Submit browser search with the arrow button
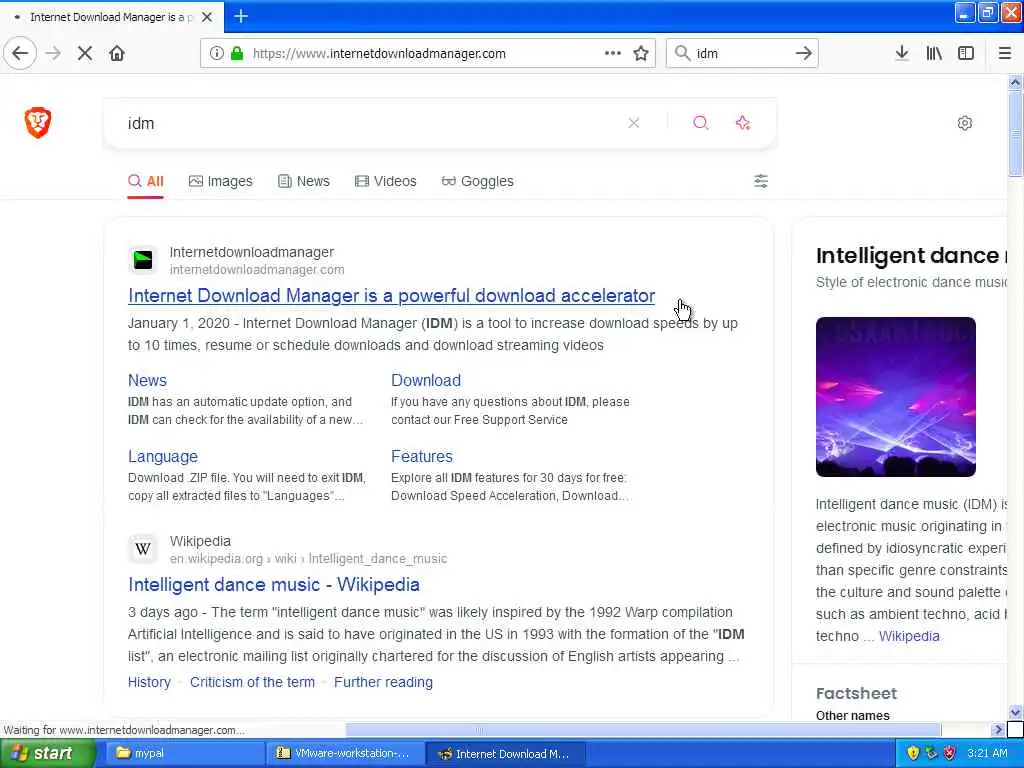The width and height of the screenshot is (1024, 768). coord(804,53)
